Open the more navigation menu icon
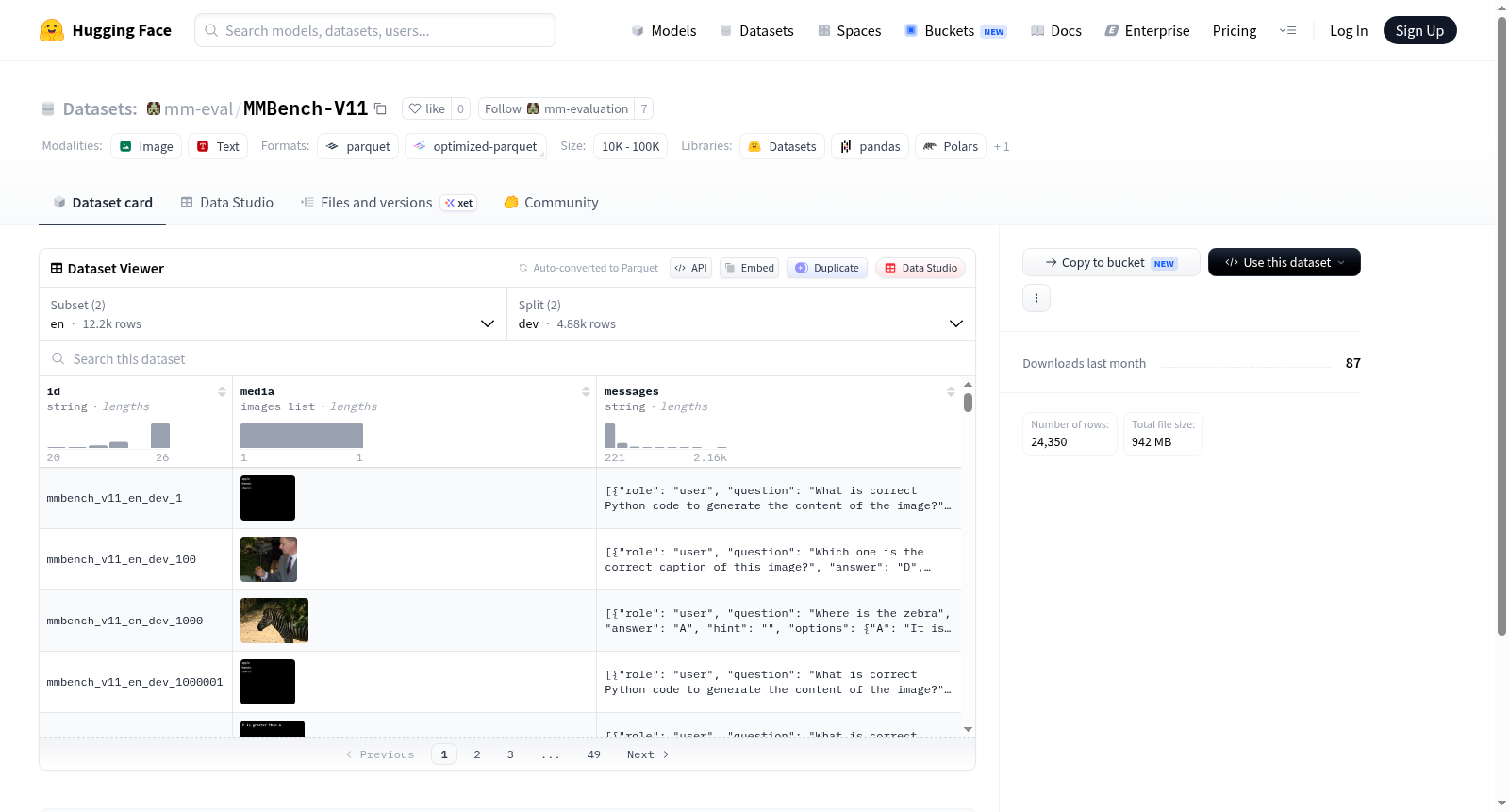This screenshot has height=812, width=1509. coord(1287,30)
